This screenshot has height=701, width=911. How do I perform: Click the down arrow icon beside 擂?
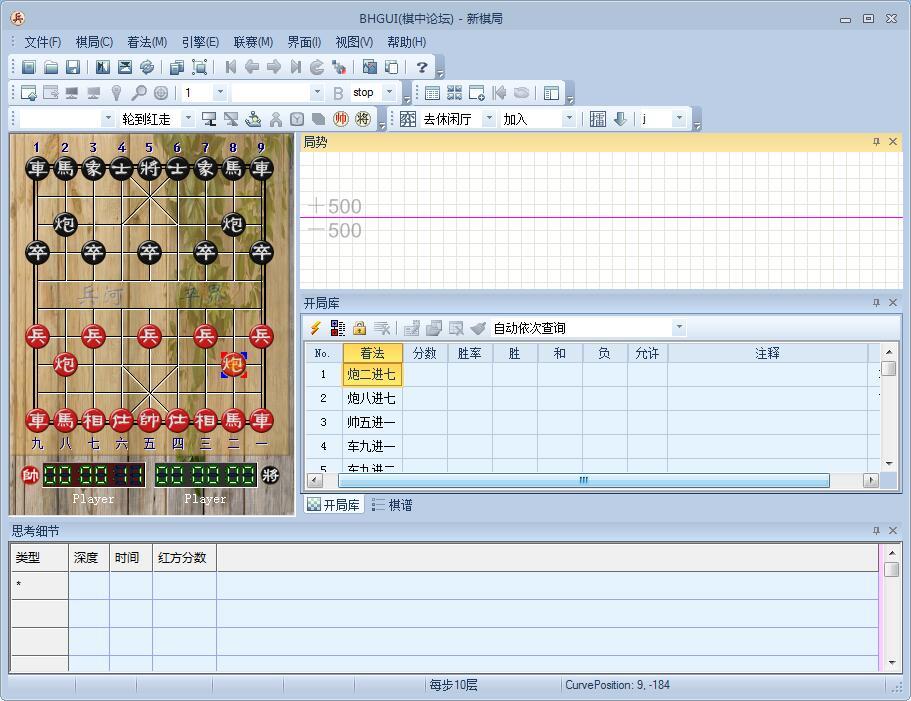620,119
